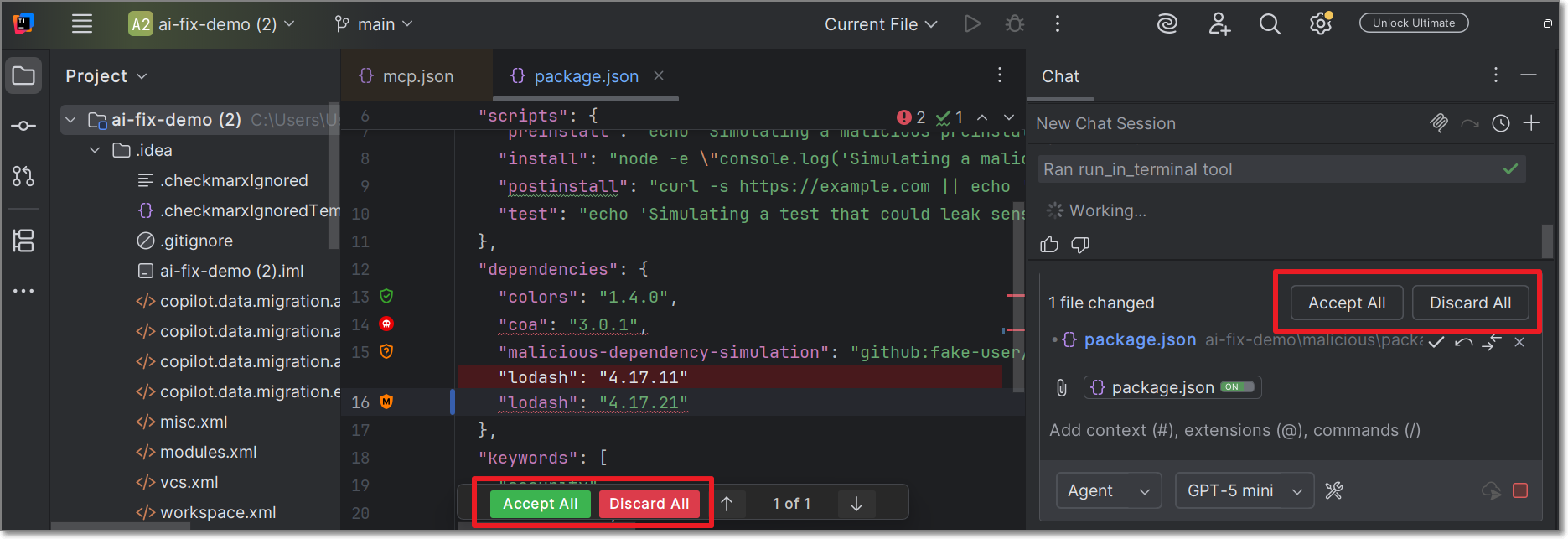Viewport: 1568px width, 539px height.
Task: Open the Agent mode dropdown
Action: pos(1108,491)
